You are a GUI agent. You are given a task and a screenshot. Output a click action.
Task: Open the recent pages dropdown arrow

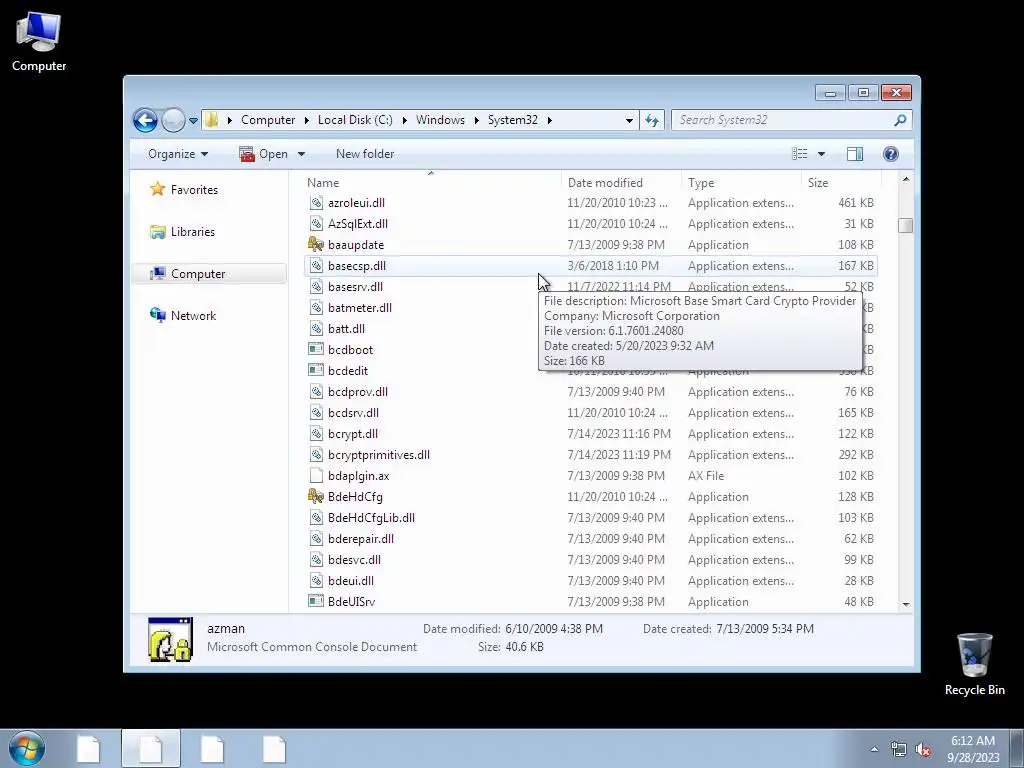pyautogui.click(x=193, y=121)
